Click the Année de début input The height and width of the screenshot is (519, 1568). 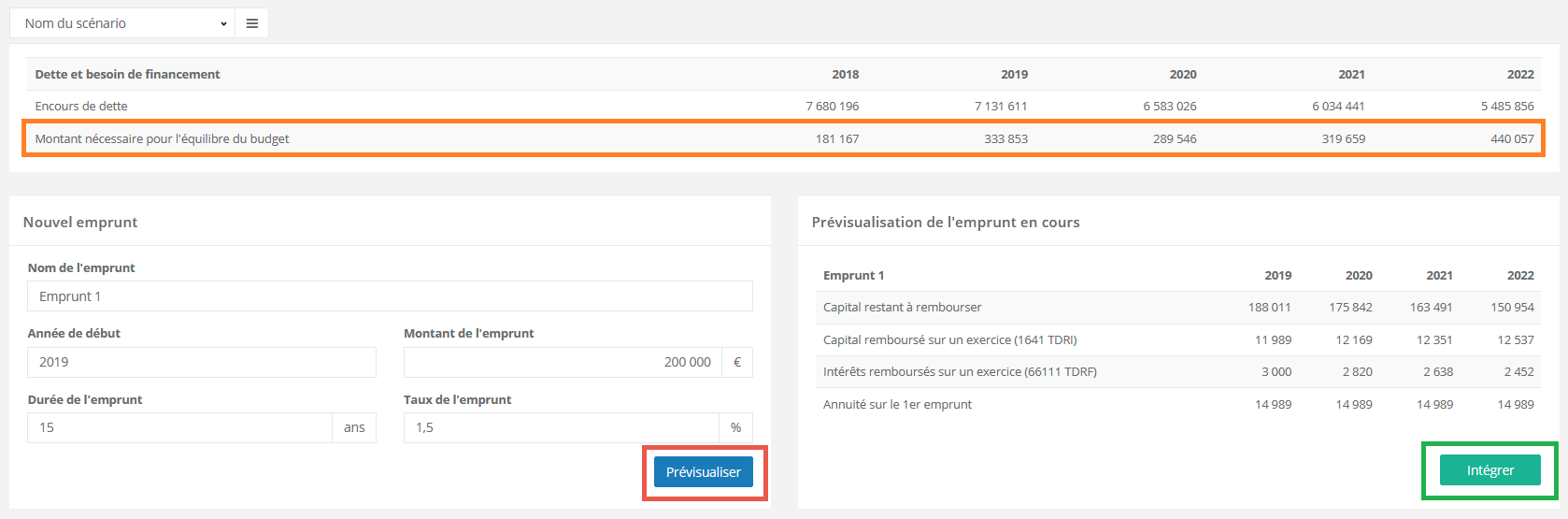pyautogui.click(x=202, y=362)
